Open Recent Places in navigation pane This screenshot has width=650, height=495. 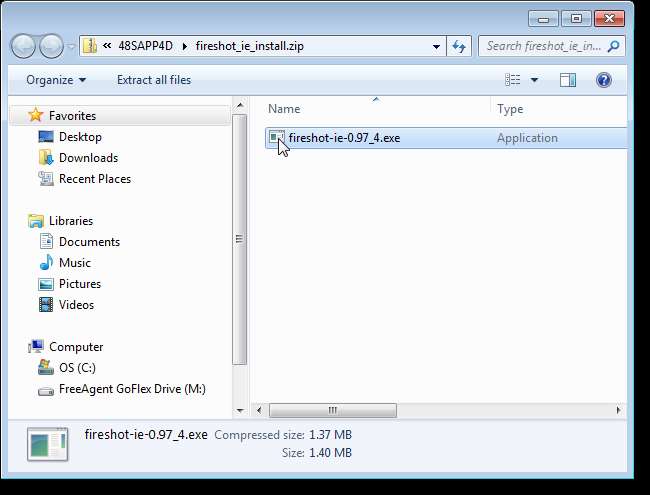coord(95,179)
